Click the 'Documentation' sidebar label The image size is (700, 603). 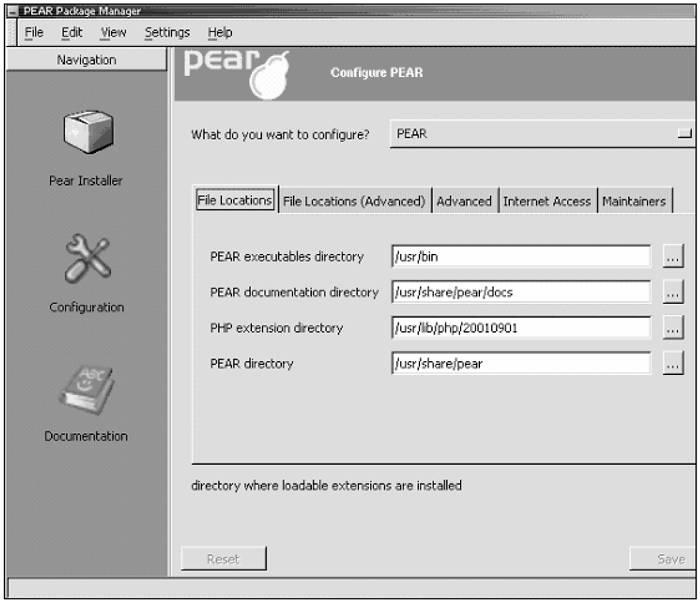[x=86, y=436]
